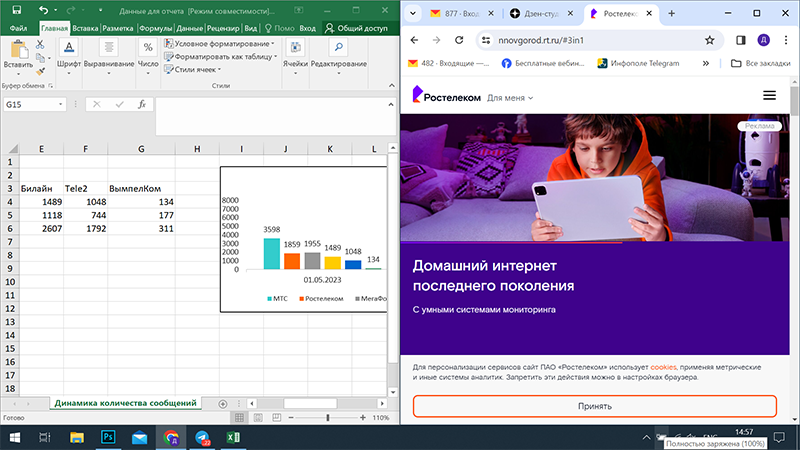Image resolution: width=800 pixels, height=450 pixels.
Task: Open the Chrome side panel icon
Action: click(741, 40)
